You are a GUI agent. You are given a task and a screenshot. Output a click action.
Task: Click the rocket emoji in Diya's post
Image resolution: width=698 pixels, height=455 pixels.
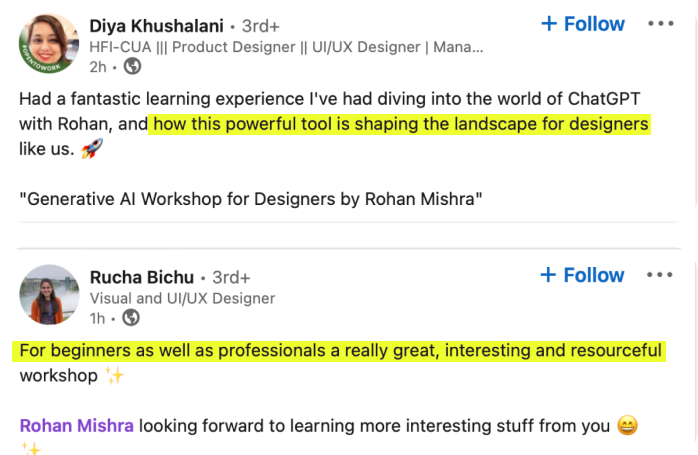(92, 149)
